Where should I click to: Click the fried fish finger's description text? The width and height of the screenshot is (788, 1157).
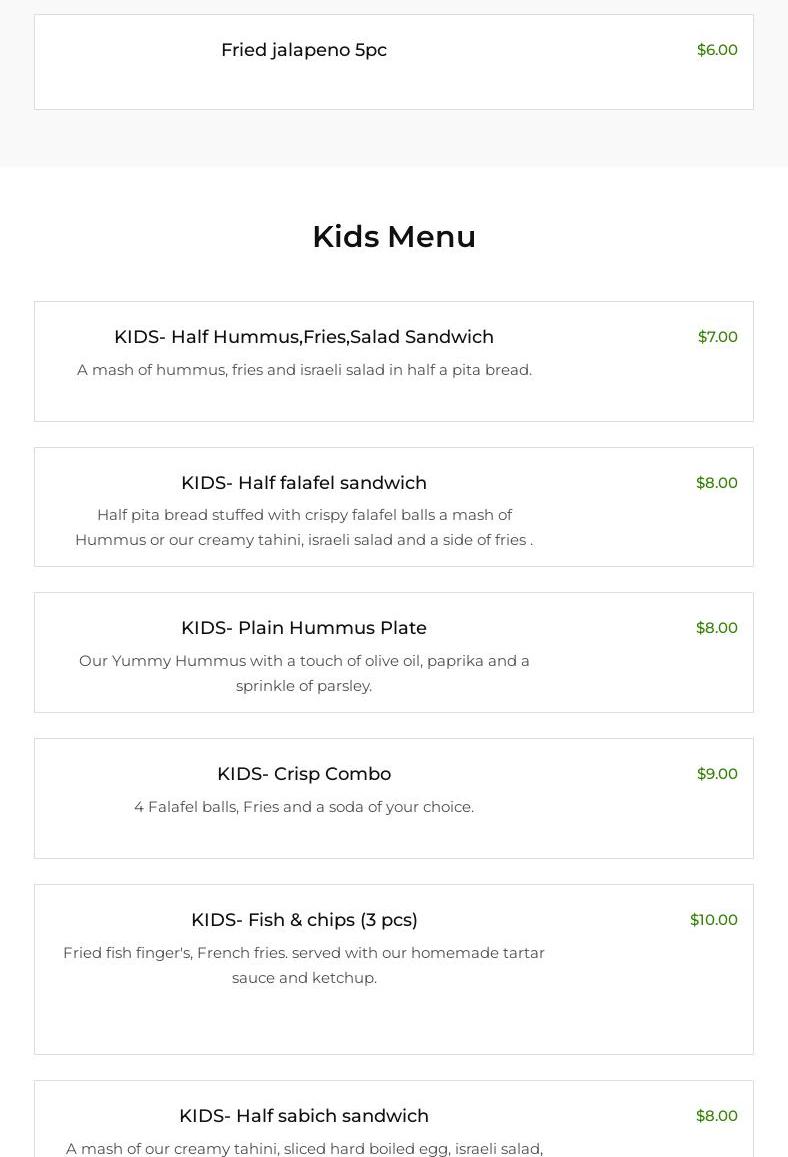coord(304,965)
